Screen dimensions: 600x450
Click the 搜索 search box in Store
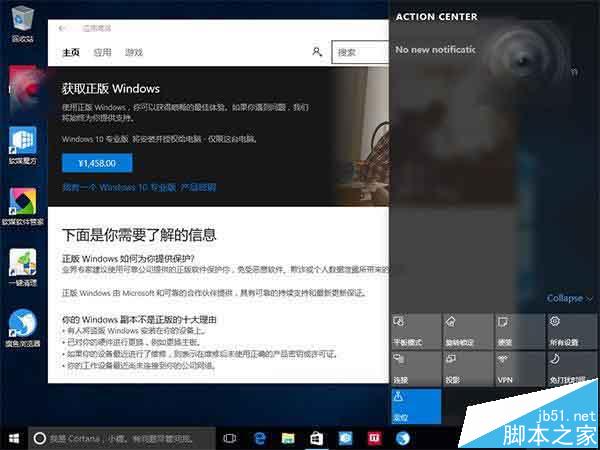(x=360, y=52)
